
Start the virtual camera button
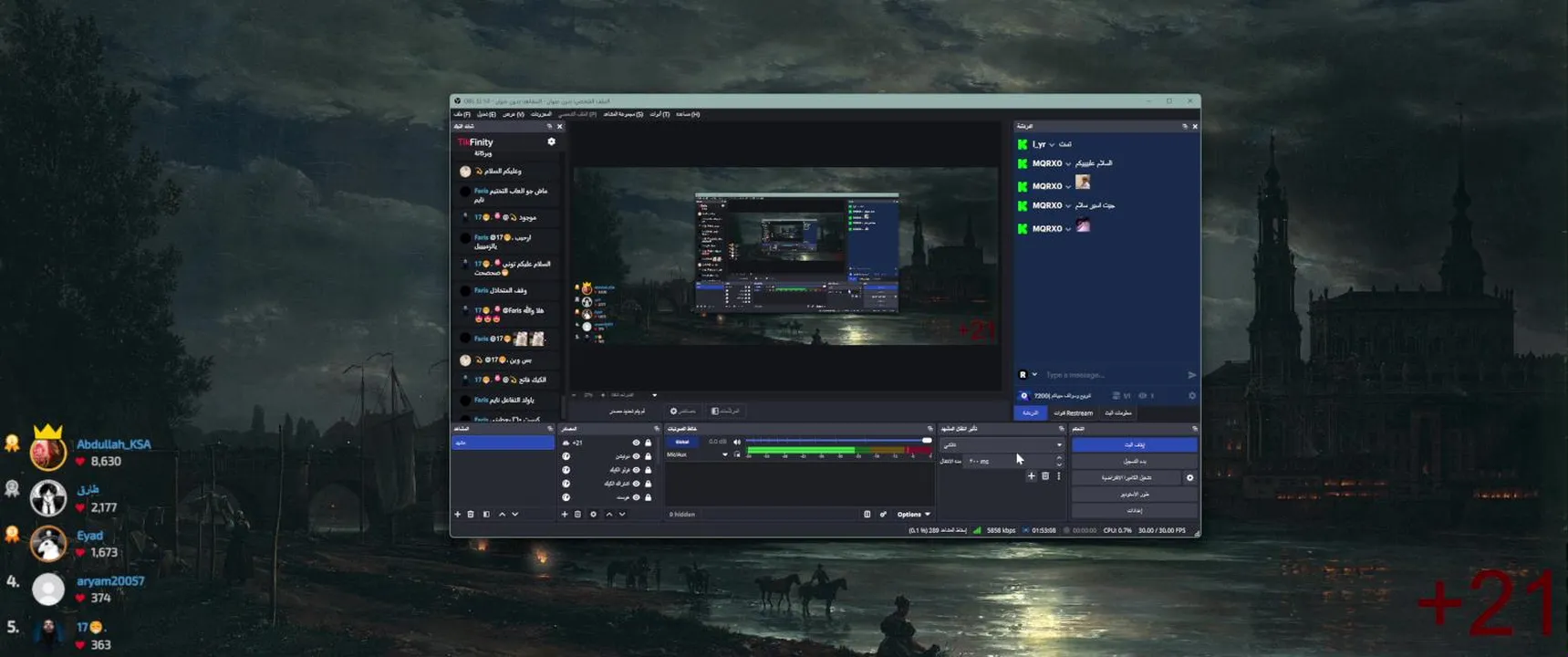click(1127, 478)
